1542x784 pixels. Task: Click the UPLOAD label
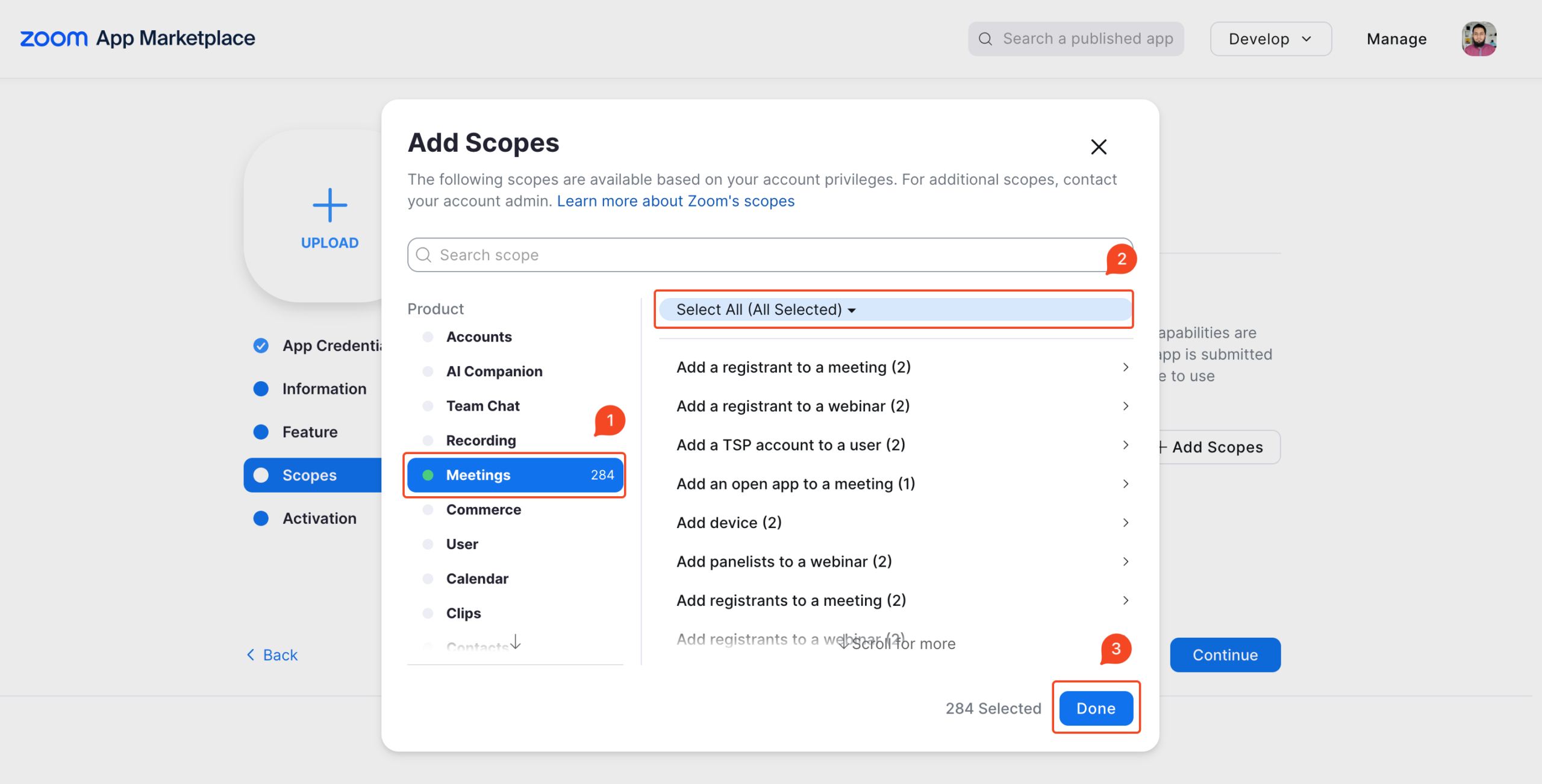(329, 243)
